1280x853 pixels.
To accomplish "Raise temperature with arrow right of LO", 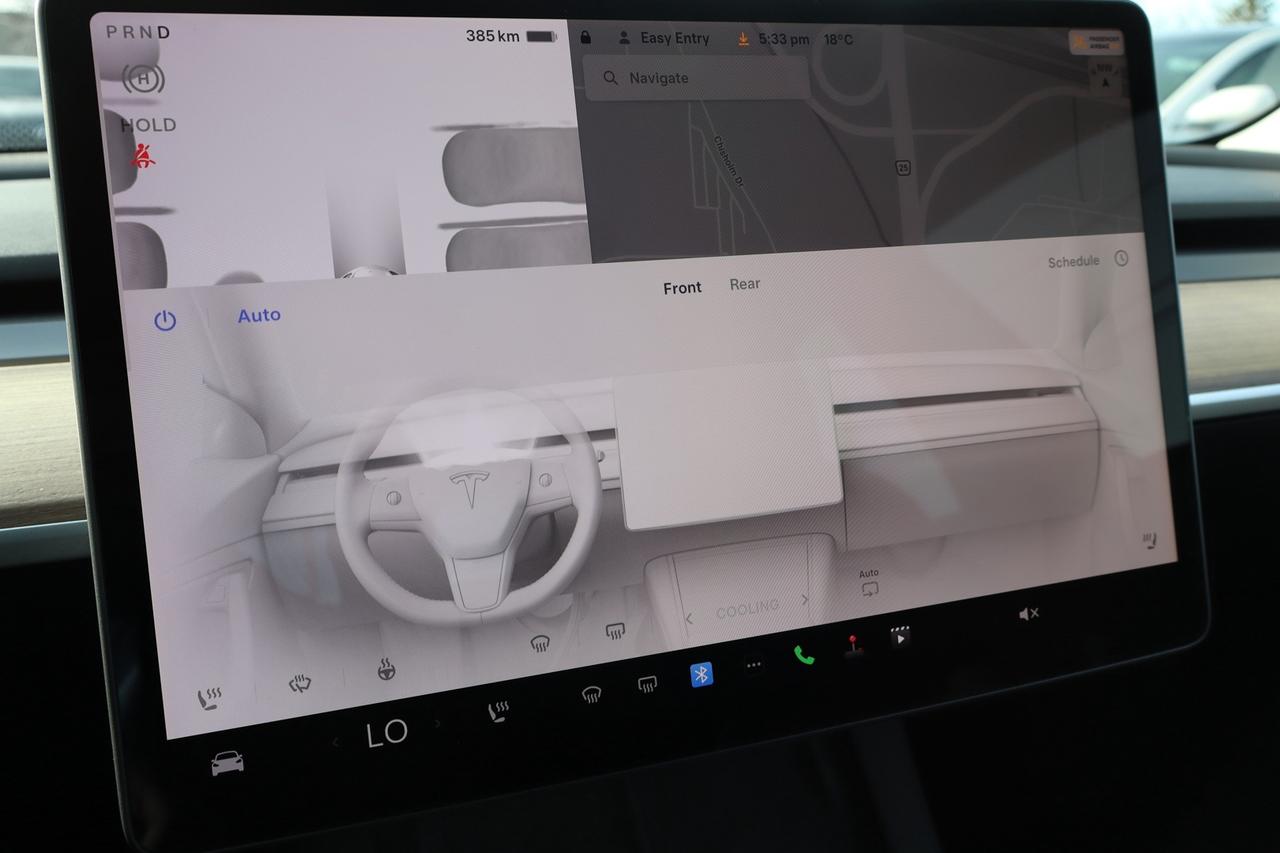I will click(437, 723).
